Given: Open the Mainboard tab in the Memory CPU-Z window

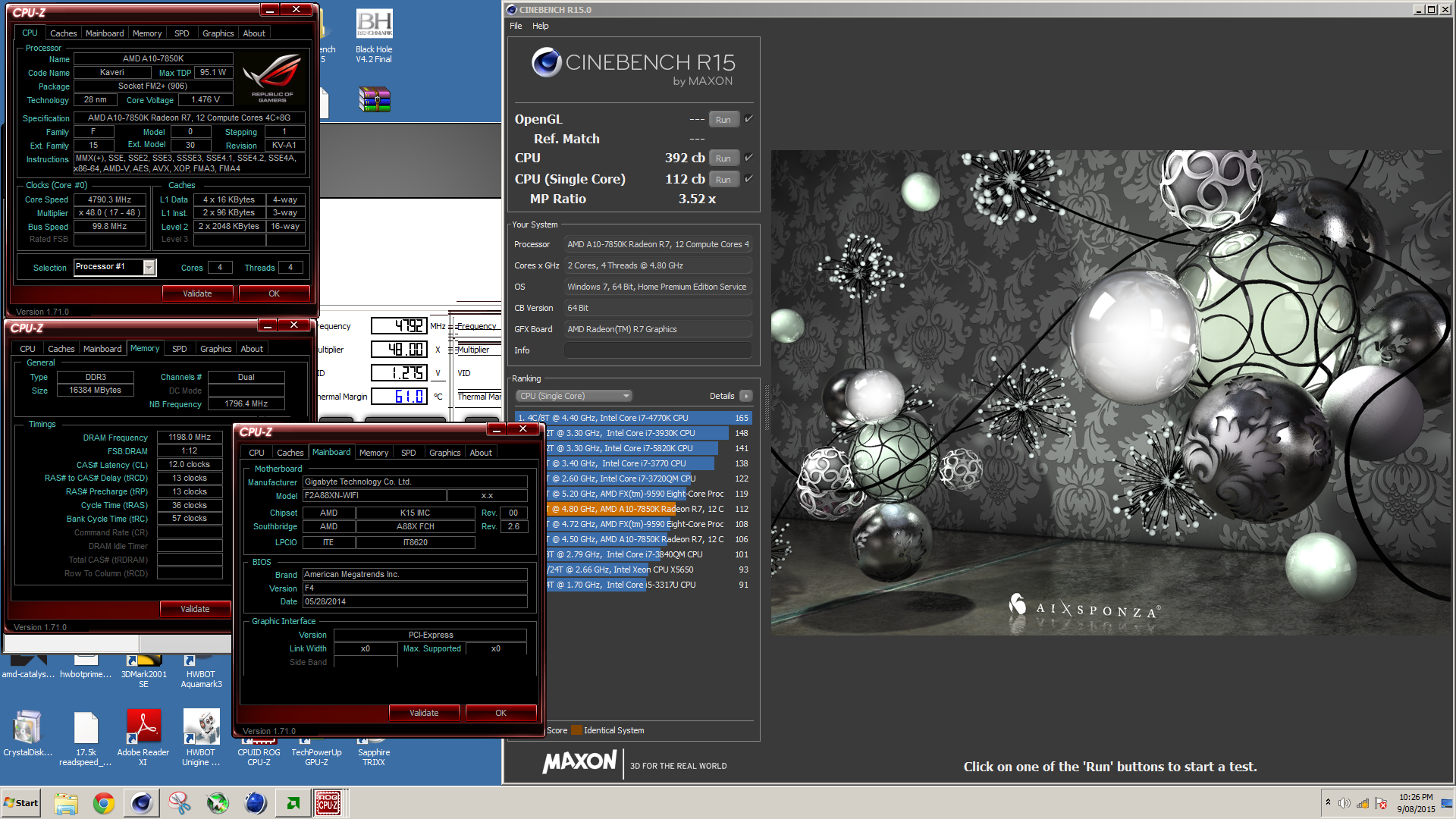Looking at the screenshot, I should 102,349.
